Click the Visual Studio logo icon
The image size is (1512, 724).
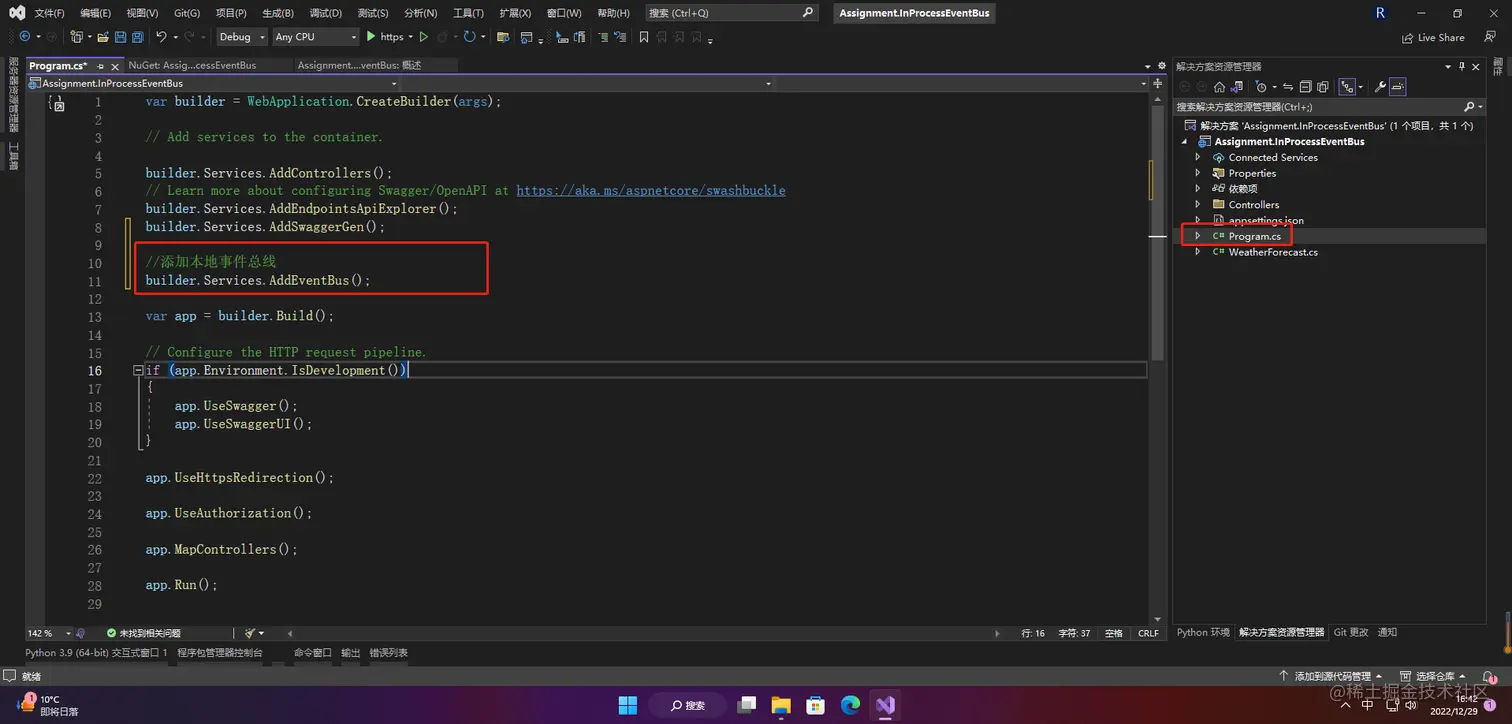17,13
